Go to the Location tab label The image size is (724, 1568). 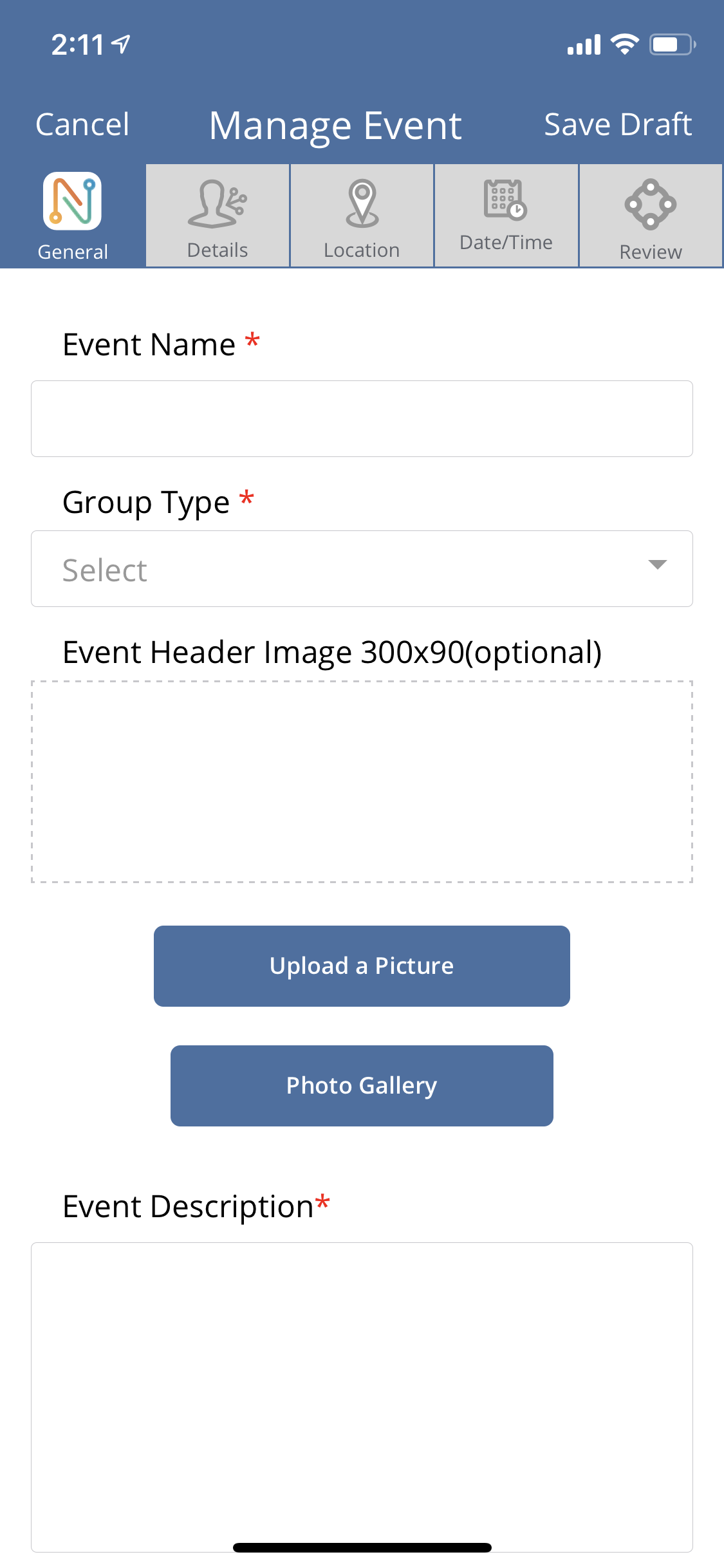362,250
